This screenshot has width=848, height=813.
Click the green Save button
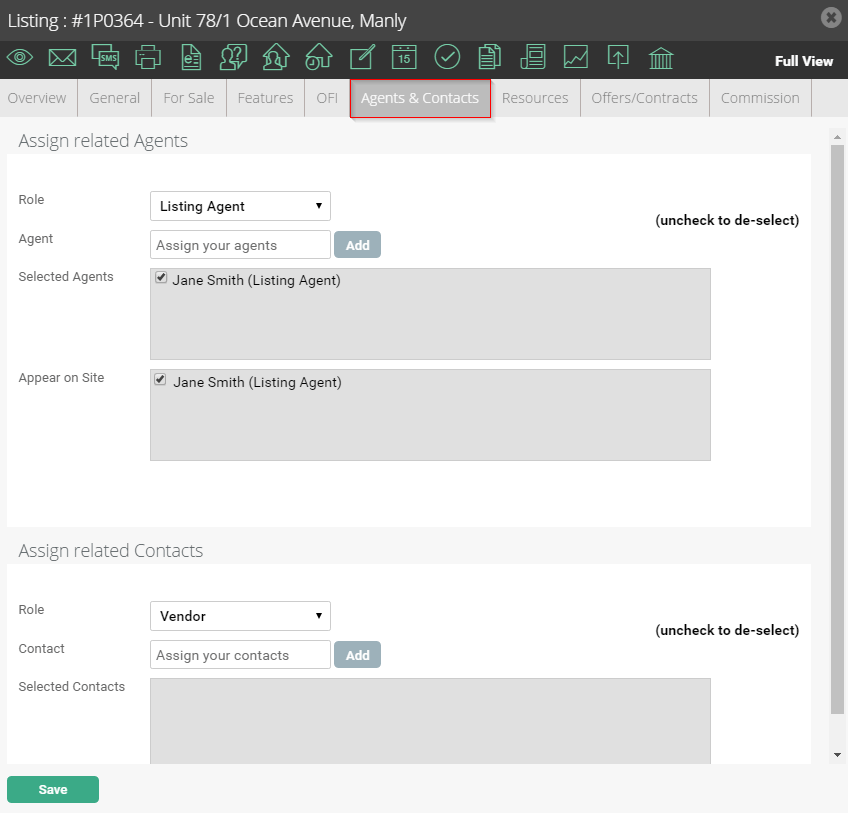click(53, 790)
